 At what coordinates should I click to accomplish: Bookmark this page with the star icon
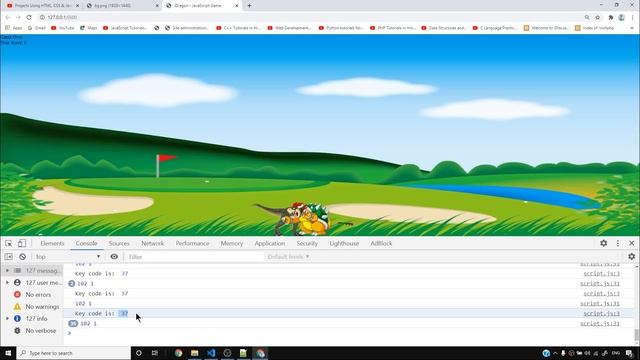point(598,17)
